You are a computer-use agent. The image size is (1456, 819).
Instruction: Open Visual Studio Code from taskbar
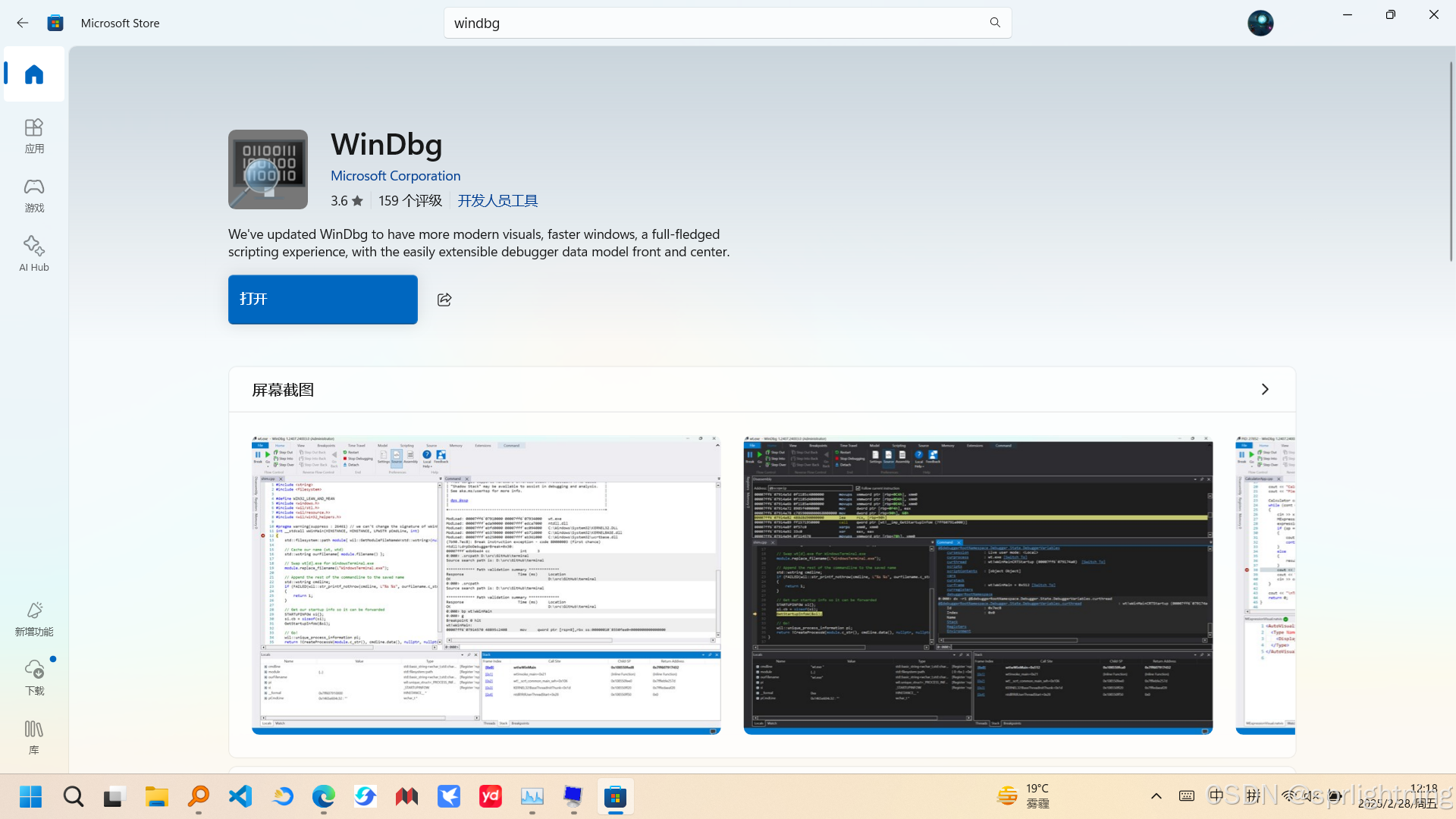pyautogui.click(x=240, y=796)
